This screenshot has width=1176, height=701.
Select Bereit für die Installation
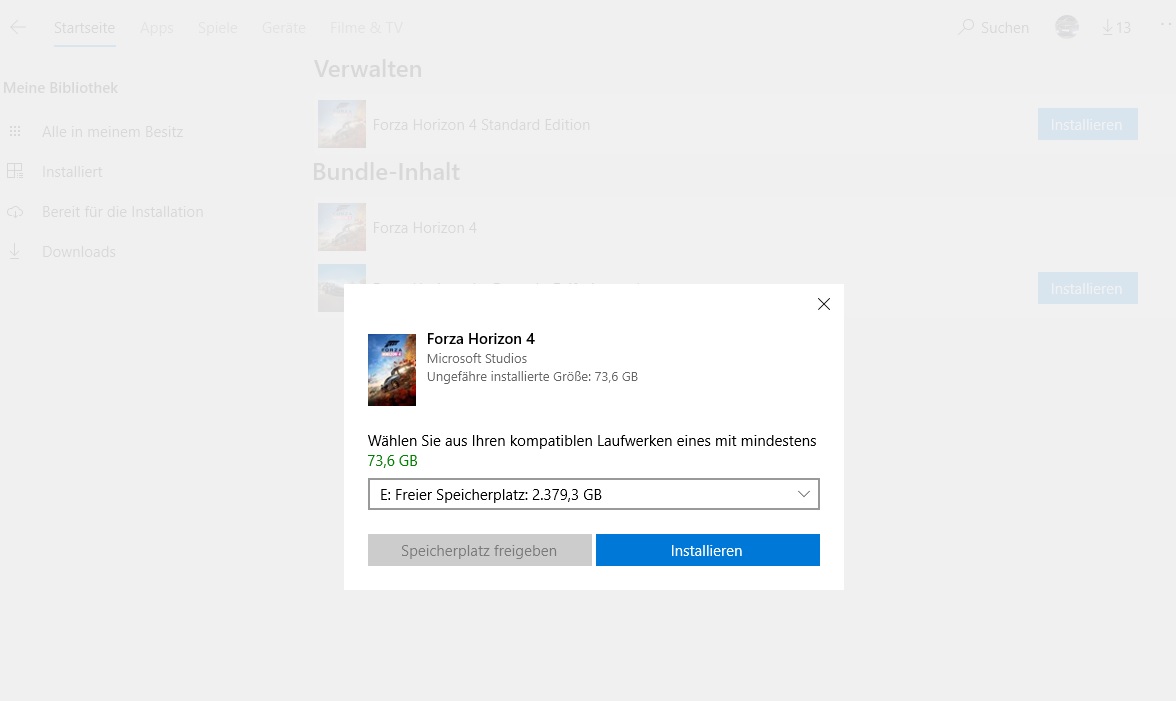(122, 211)
